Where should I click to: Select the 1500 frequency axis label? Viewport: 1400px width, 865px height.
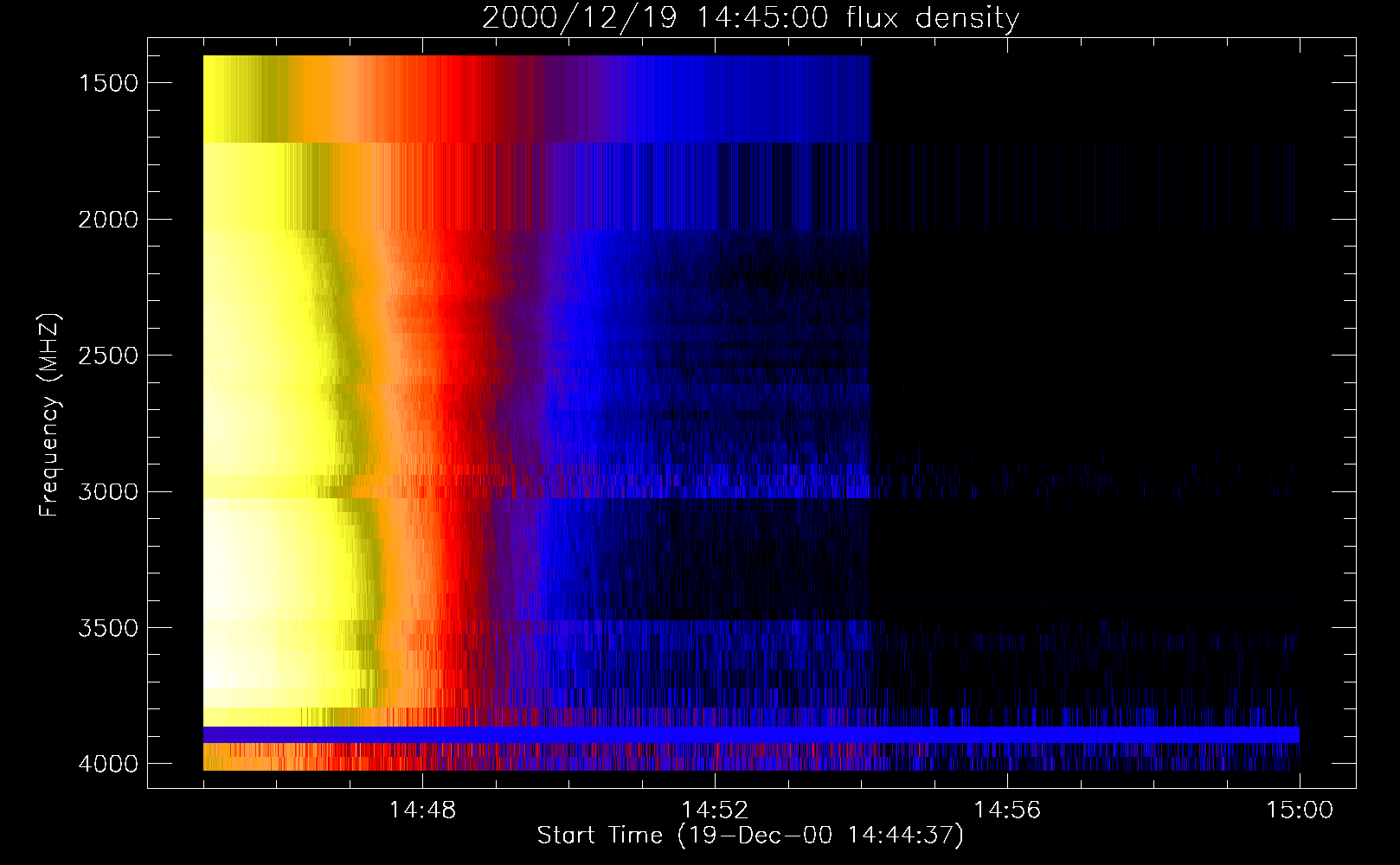[108, 83]
